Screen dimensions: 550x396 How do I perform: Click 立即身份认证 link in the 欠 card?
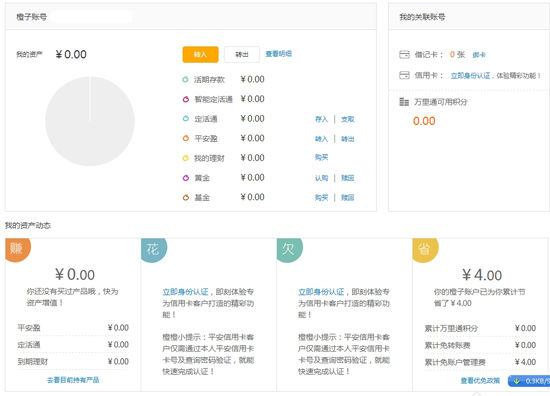tap(321, 292)
